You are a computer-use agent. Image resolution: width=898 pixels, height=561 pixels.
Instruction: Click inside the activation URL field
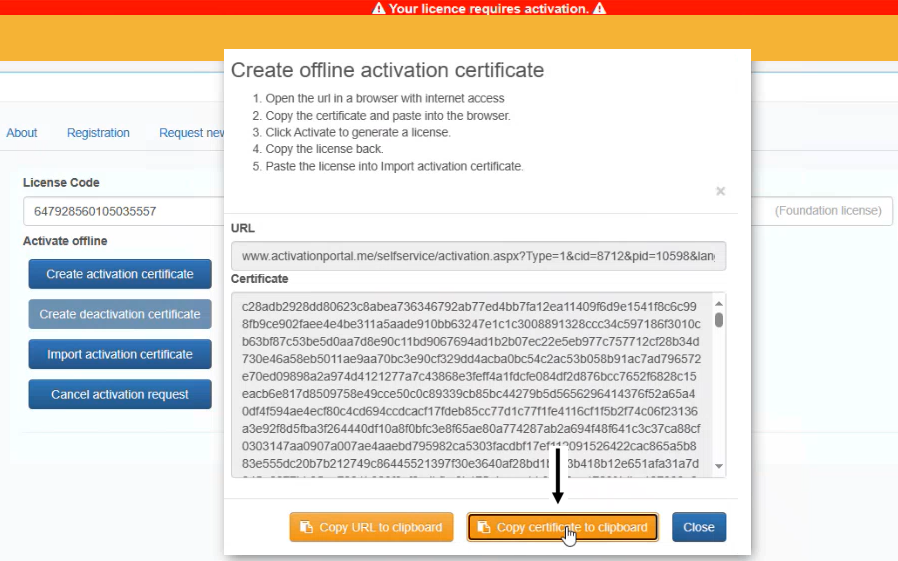click(478, 256)
